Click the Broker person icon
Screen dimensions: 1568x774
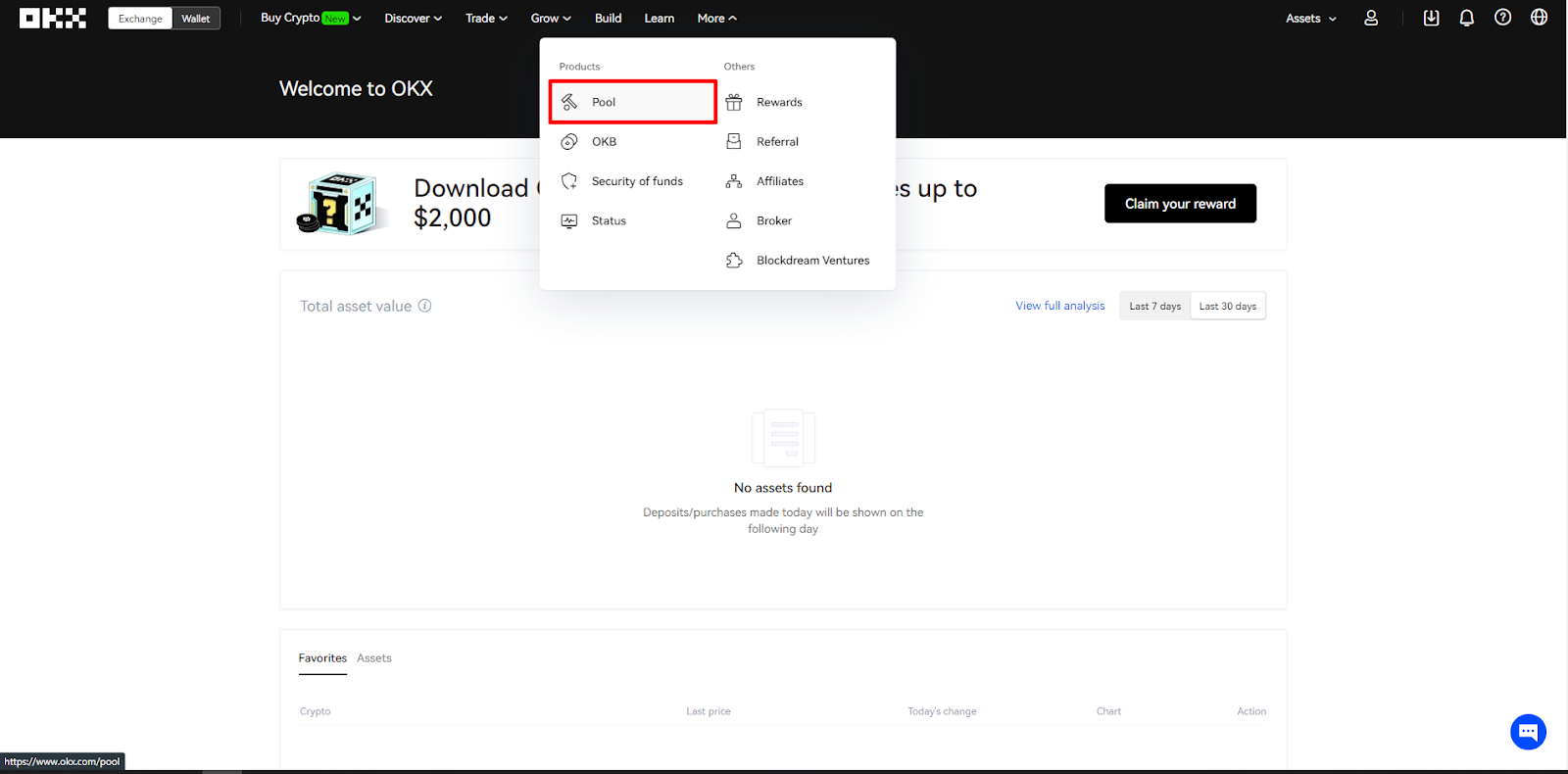tap(734, 220)
